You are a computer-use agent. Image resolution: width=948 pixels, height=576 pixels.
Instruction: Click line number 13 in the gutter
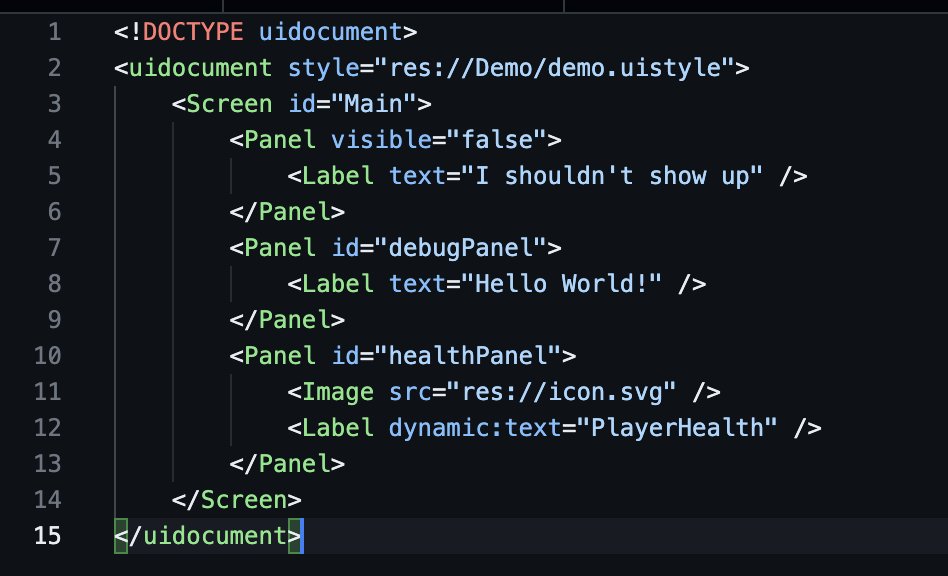point(48,464)
